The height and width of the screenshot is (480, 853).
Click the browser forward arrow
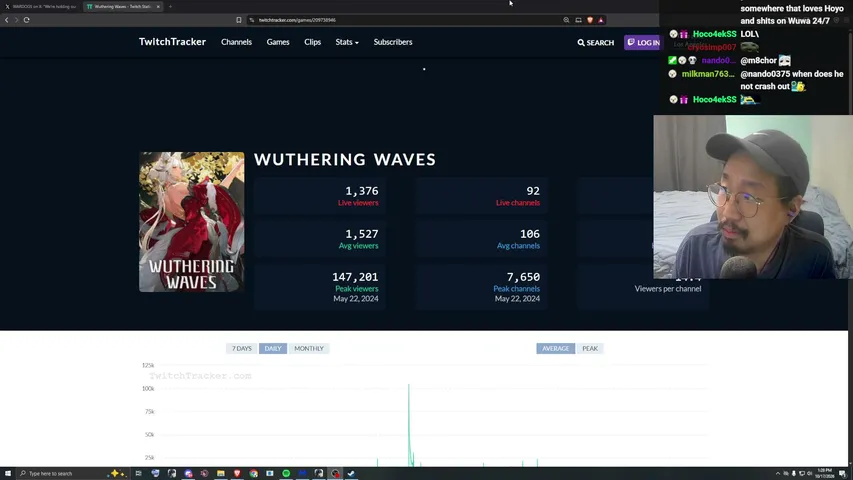coord(16,20)
